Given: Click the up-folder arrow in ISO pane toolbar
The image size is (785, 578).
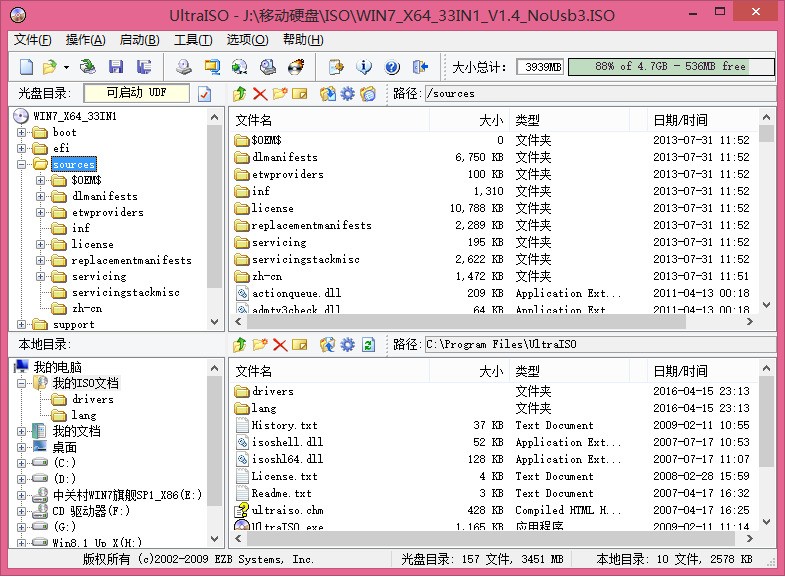Looking at the screenshot, I should tap(240, 94).
